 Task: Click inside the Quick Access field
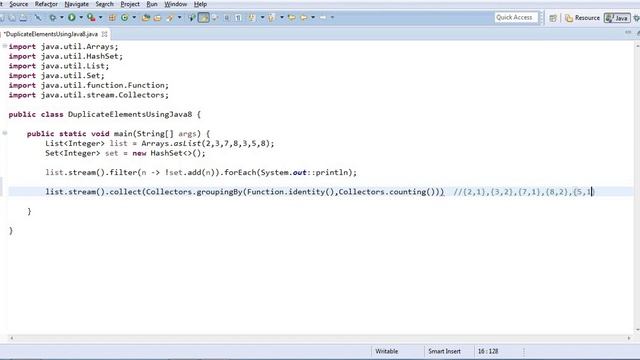tap(516, 18)
